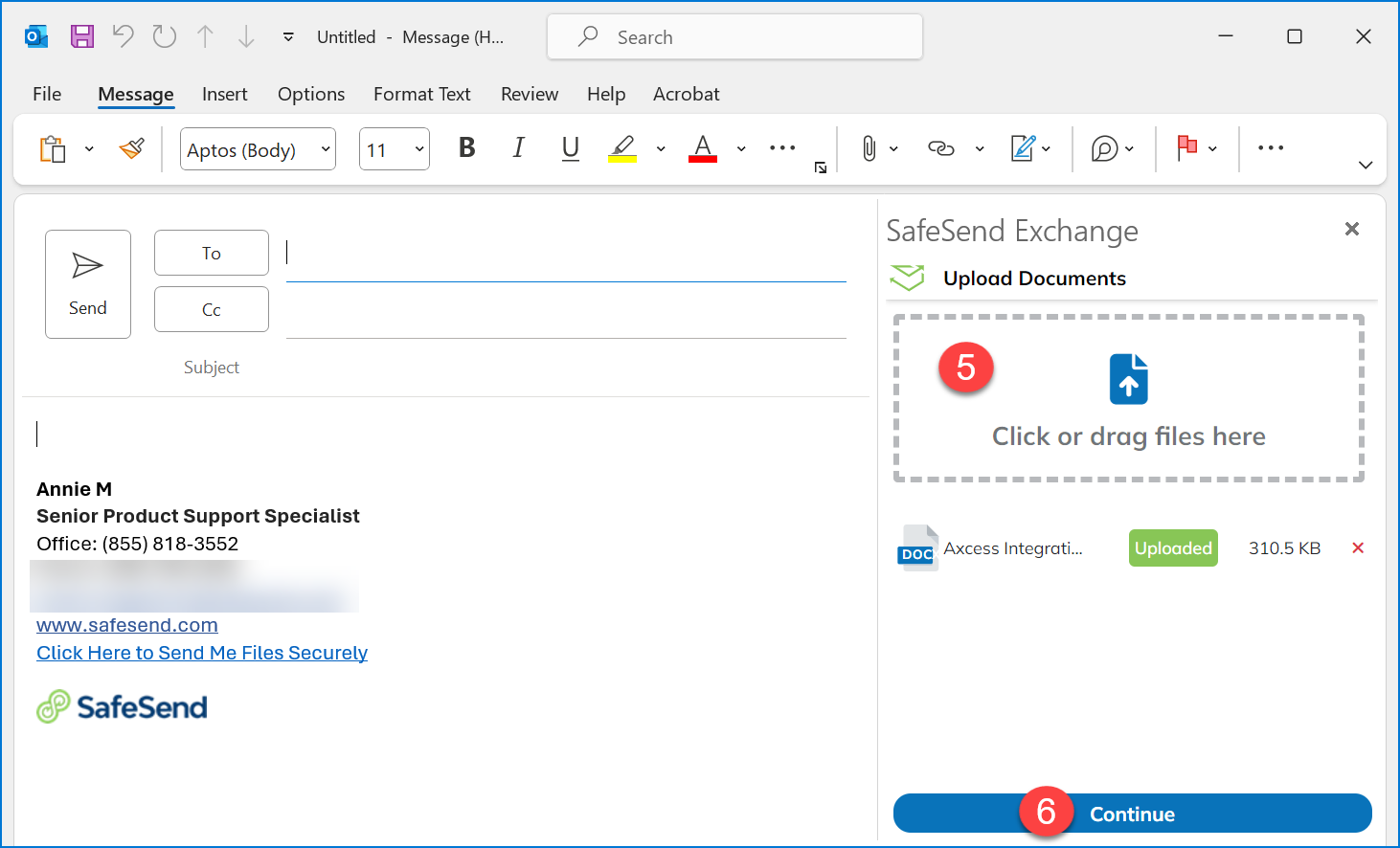The width and height of the screenshot is (1400, 848).
Task: Select the Format Painter tool
Action: (x=131, y=148)
